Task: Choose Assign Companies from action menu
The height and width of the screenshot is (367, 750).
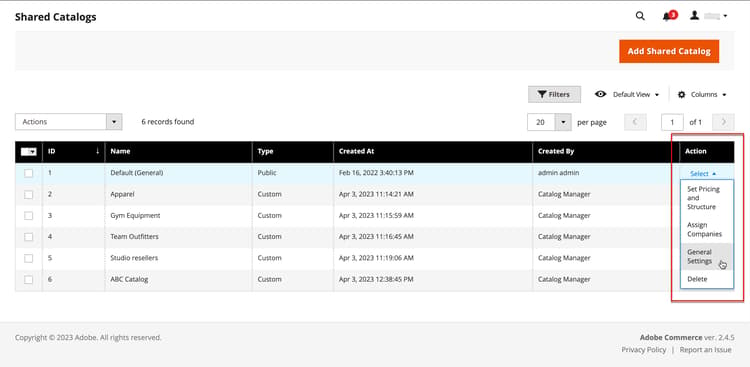Action: [707, 229]
